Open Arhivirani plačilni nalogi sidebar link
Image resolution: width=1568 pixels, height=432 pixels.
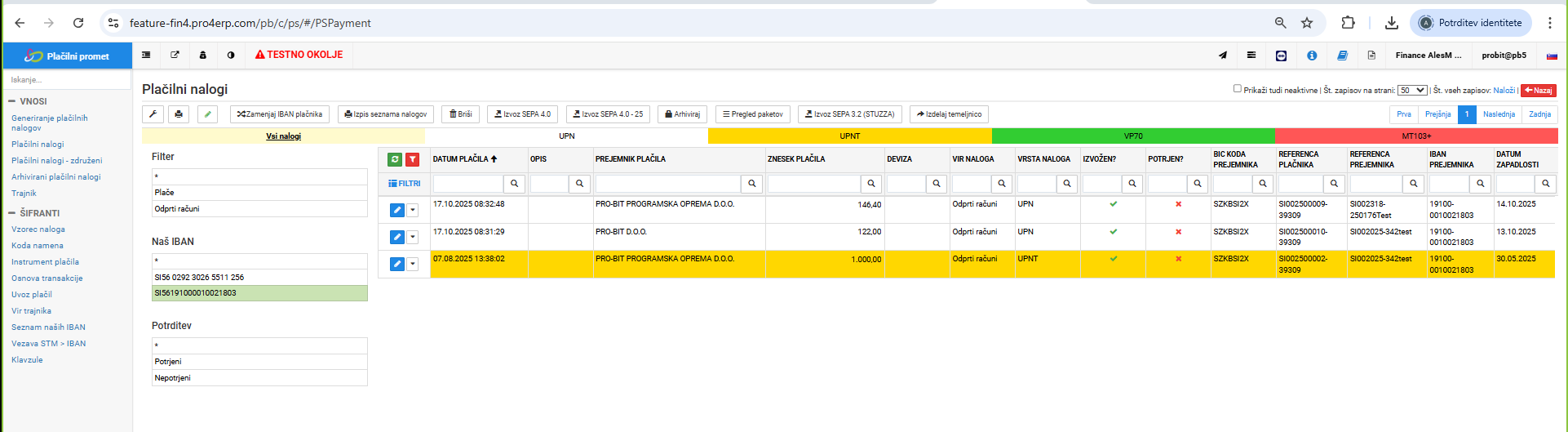point(56,177)
